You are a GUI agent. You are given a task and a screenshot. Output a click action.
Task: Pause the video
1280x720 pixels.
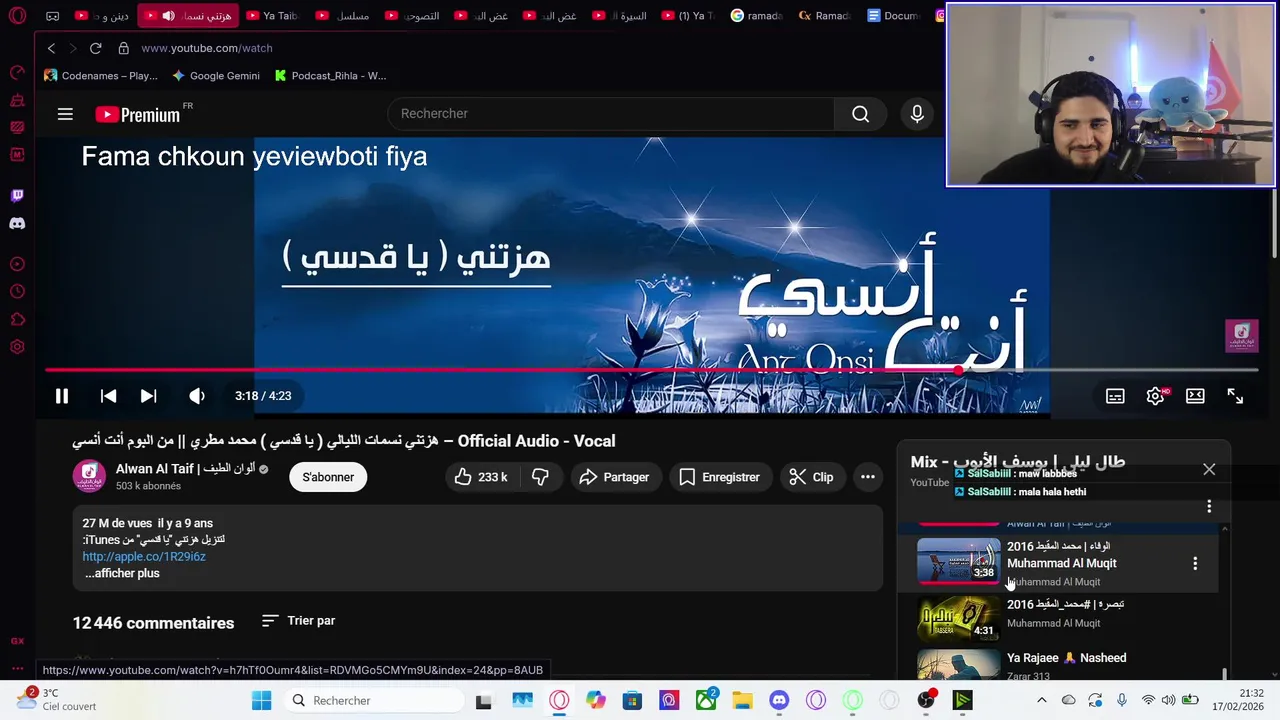click(x=62, y=396)
